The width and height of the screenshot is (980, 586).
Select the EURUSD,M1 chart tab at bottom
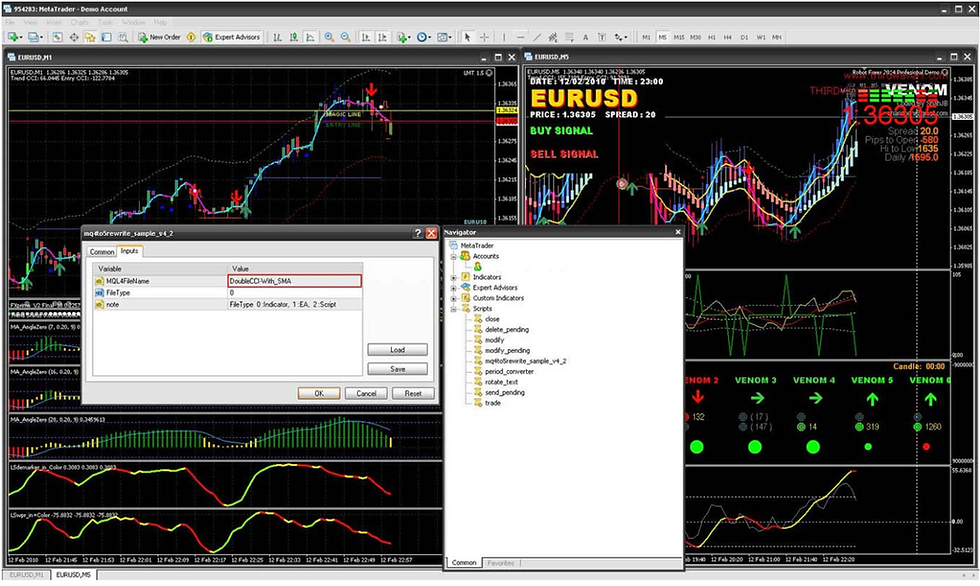pos(27,574)
